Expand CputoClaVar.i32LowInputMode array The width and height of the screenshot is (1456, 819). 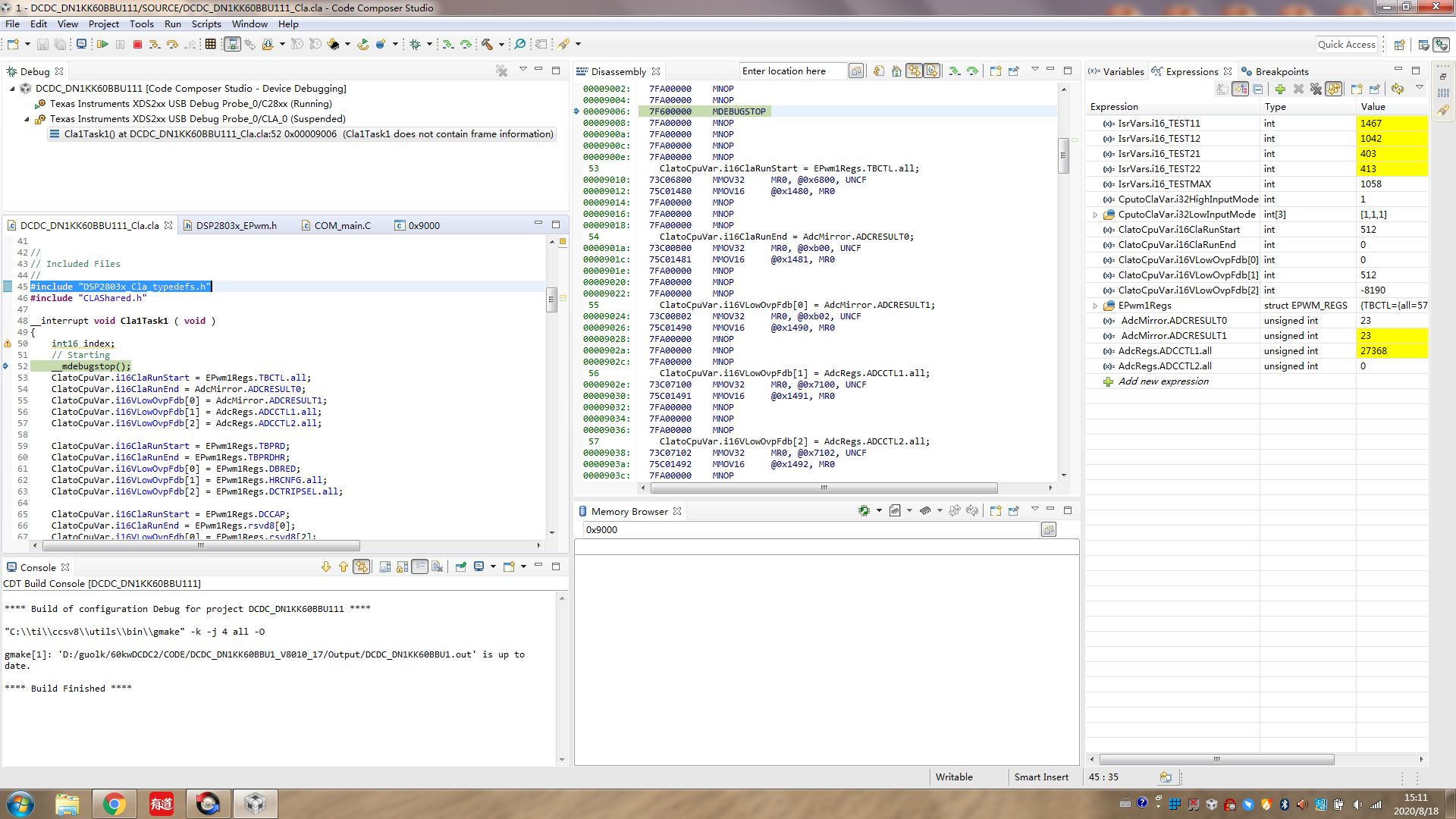pyautogui.click(x=1095, y=215)
